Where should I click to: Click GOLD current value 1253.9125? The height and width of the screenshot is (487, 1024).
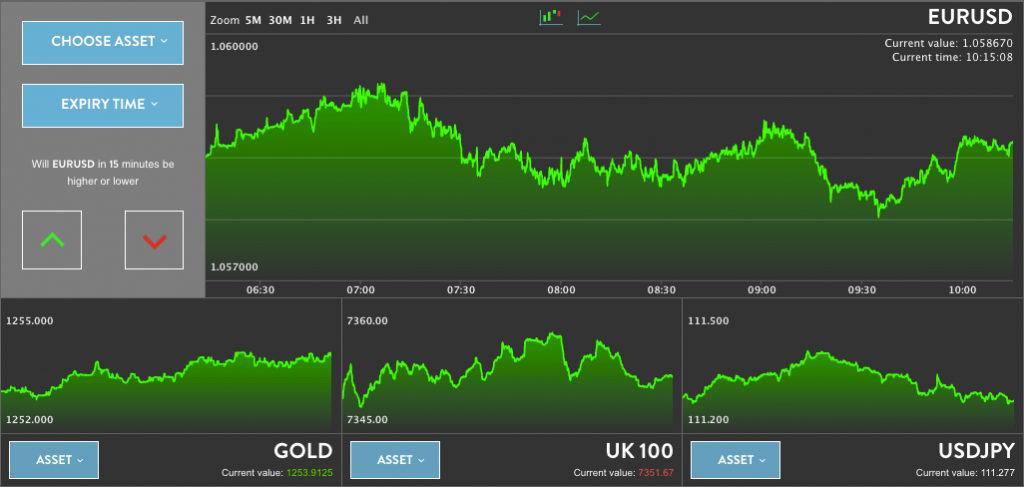coord(277,473)
